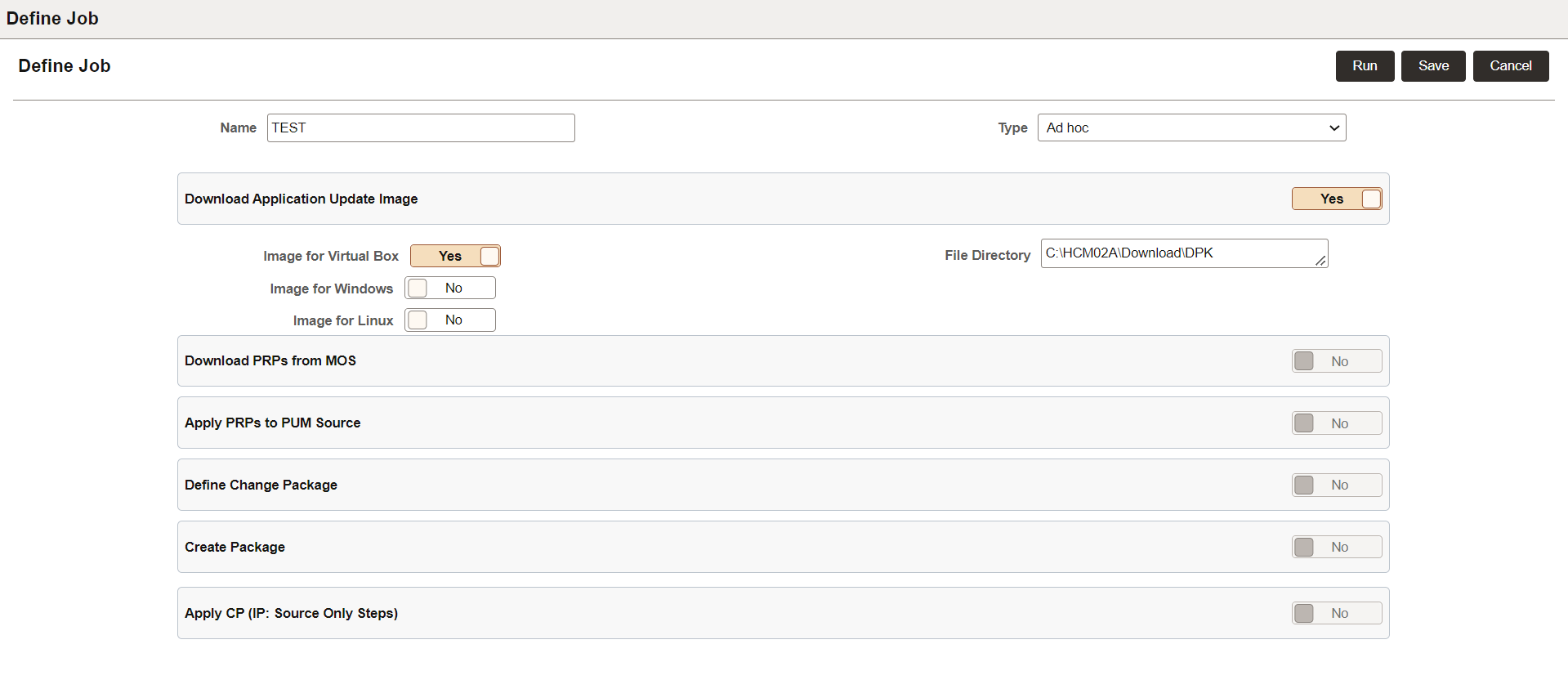Toggle Download PRPs from MOS switch

pyautogui.click(x=1336, y=361)
